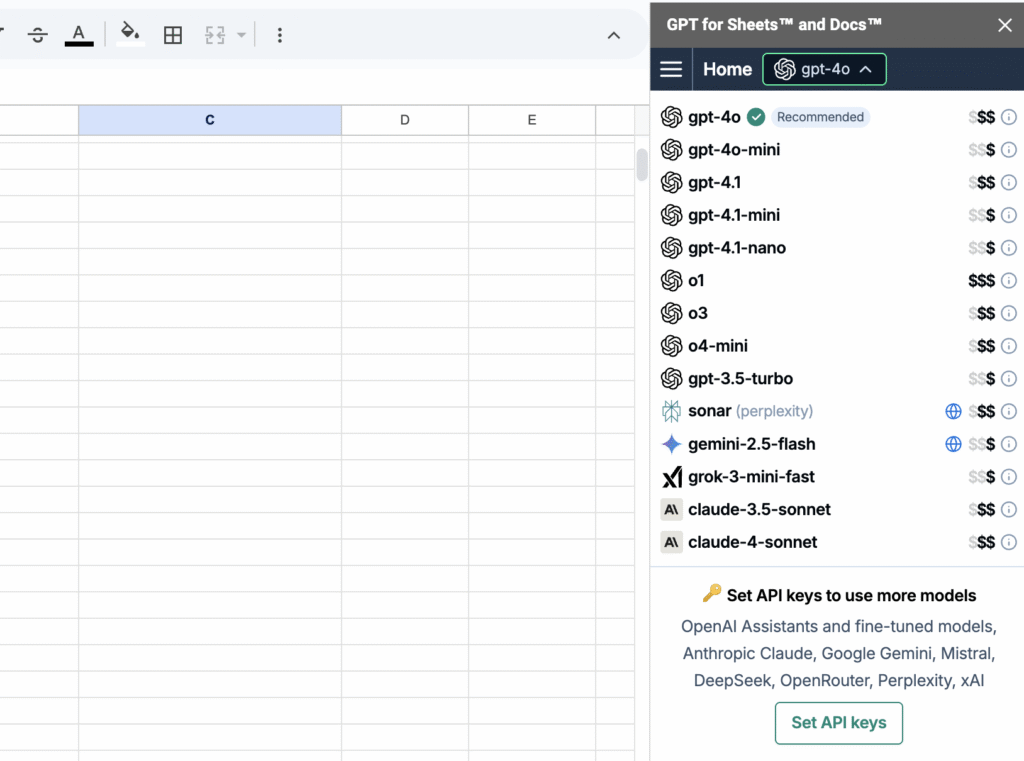The image size is (1024, 761).
Task: Select the claude-4-sonnet model
Action: (838, 542)
